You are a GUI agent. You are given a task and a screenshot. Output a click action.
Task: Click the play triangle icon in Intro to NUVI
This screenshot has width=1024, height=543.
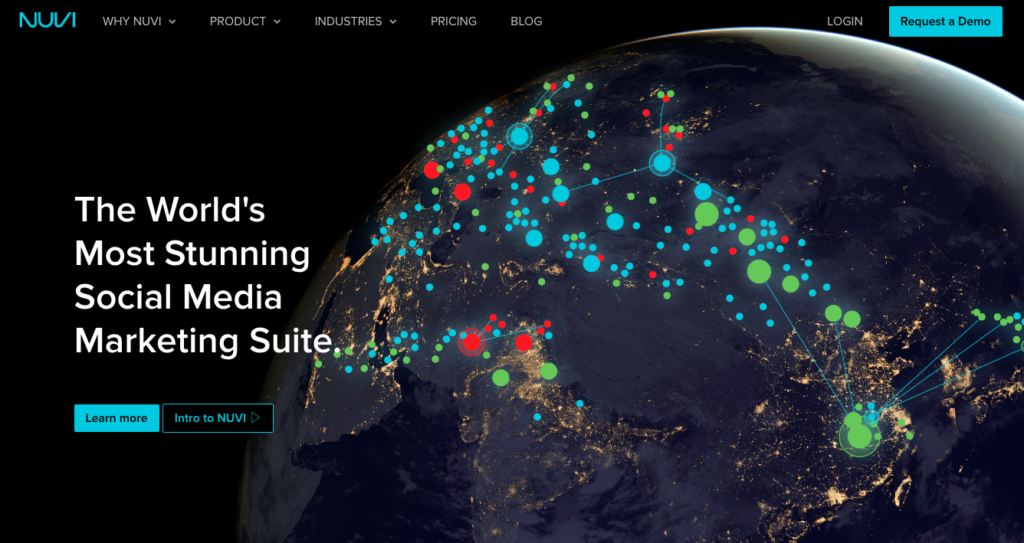pyautogui.click(x=255, y=418)
